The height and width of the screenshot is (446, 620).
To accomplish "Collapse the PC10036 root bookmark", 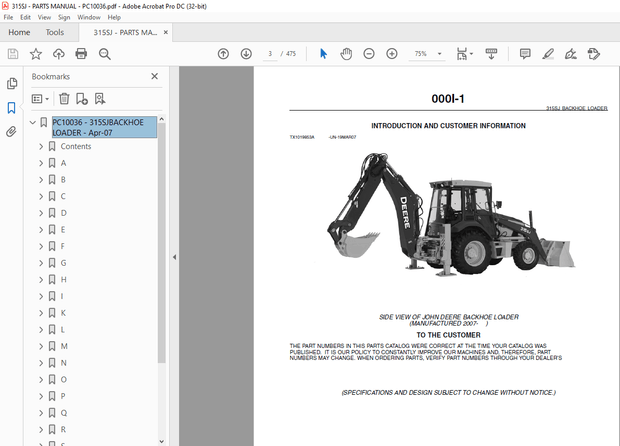I will click(33, 123).
